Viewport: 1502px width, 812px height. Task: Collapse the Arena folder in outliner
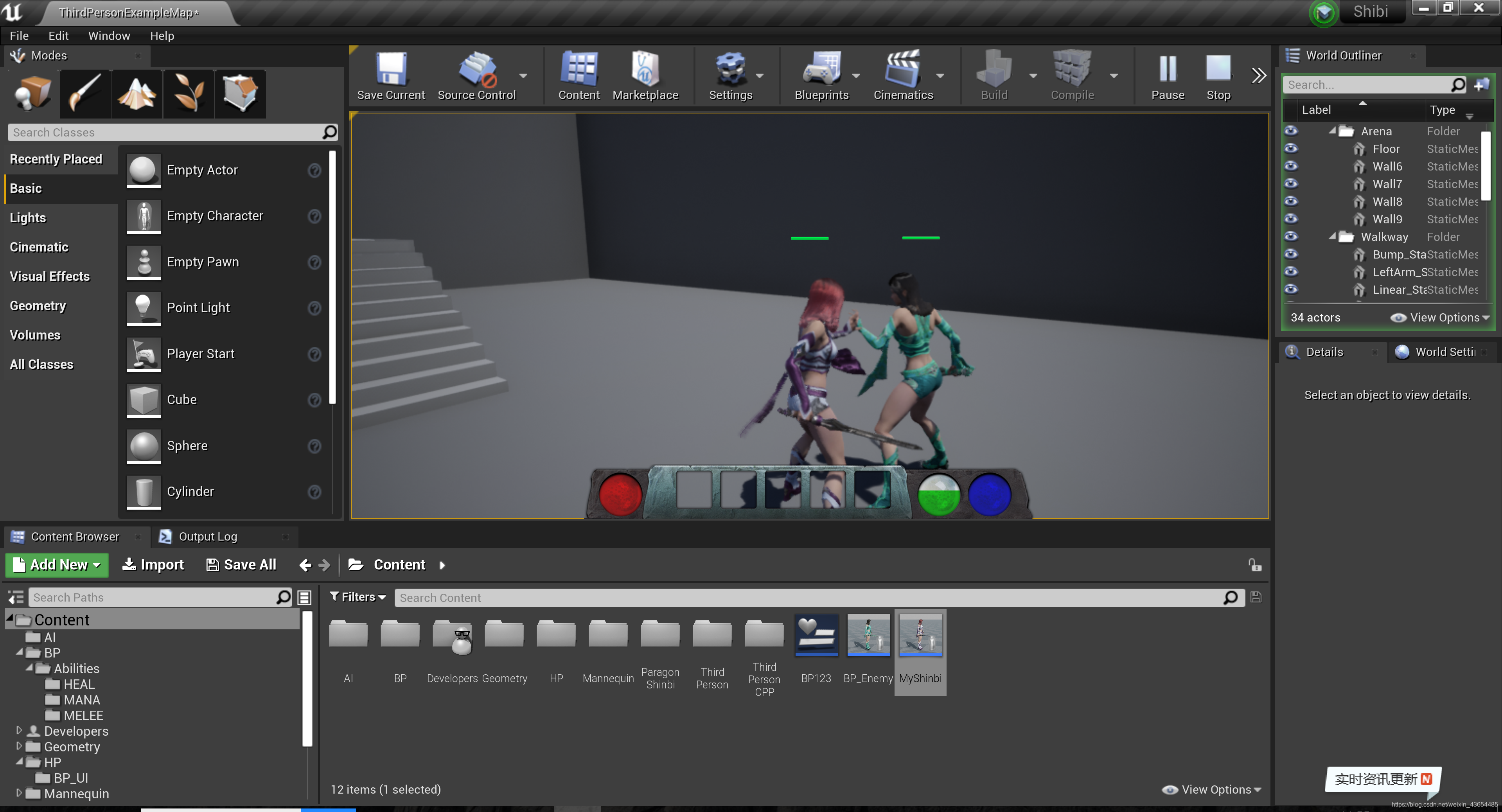[x=1332, y=131]
